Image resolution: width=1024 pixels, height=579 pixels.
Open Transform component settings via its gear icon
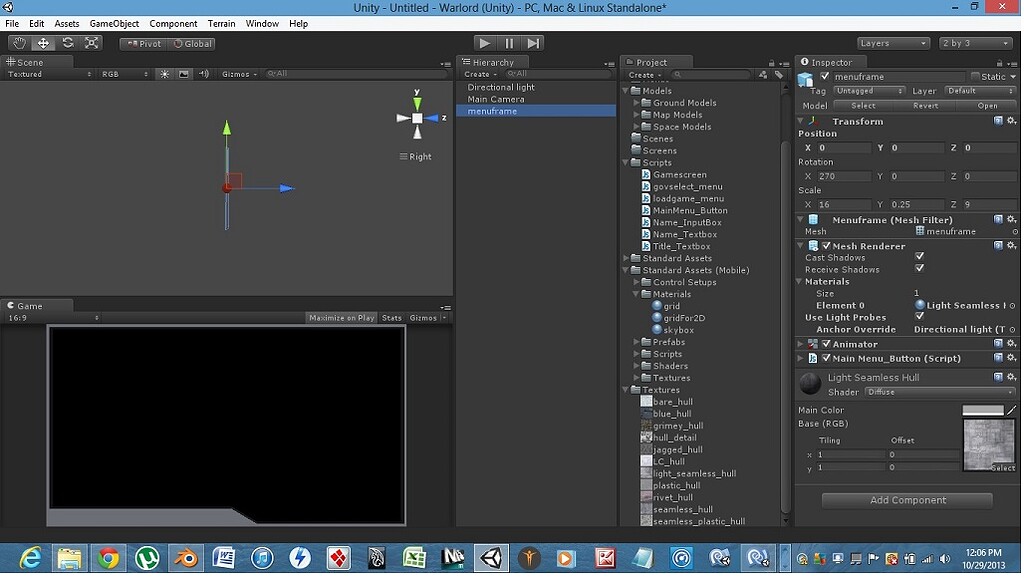tap(1011, 120)
